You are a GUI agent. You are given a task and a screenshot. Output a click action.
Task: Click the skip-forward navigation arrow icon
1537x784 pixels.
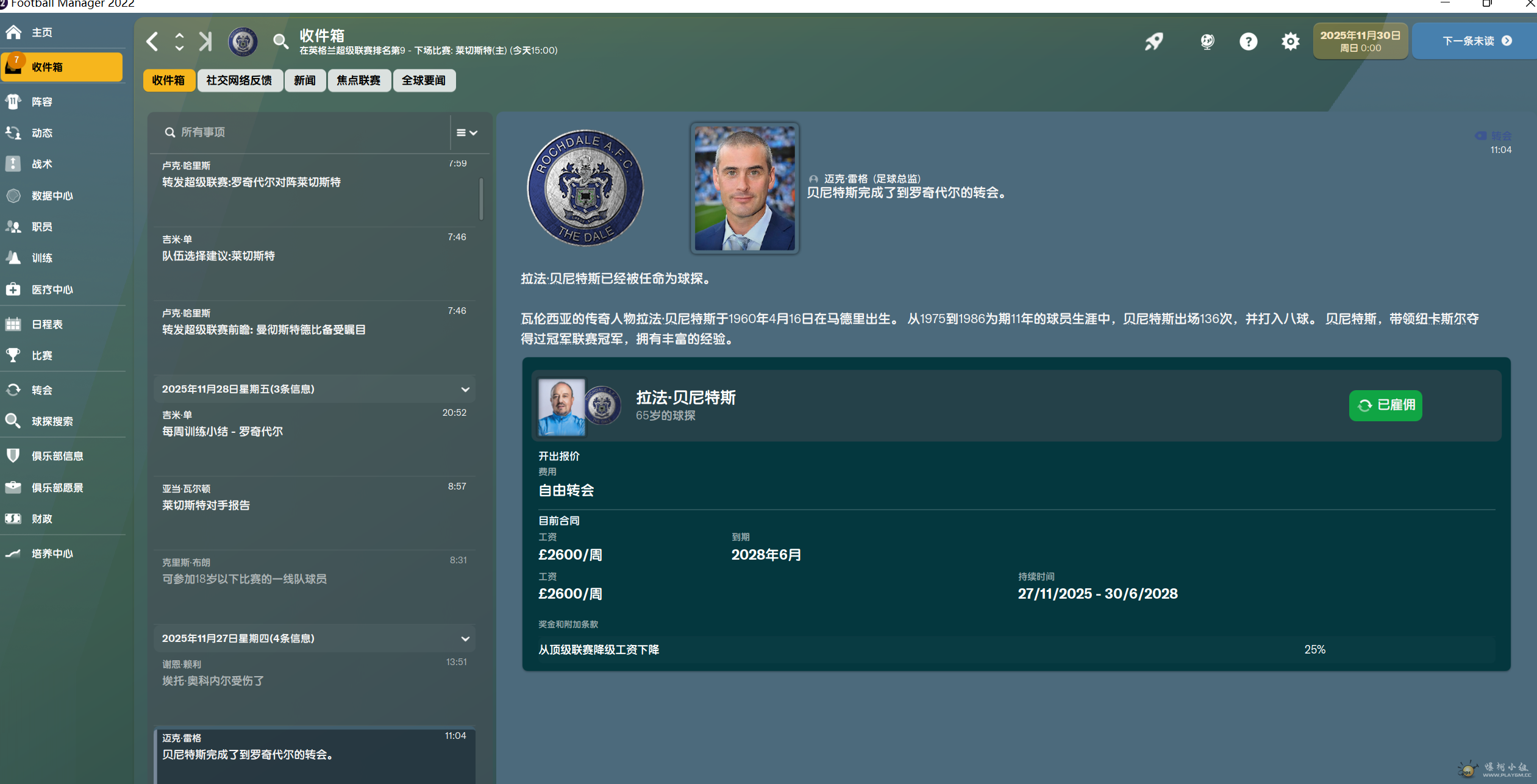click(x=205, y=41)
